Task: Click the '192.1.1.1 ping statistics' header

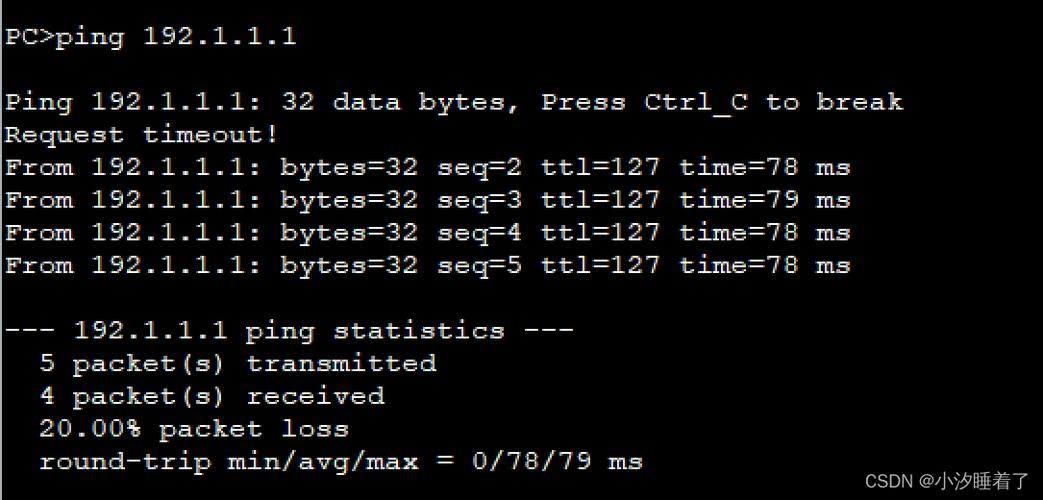Action: pyautogui.click(x=289, y=330)
